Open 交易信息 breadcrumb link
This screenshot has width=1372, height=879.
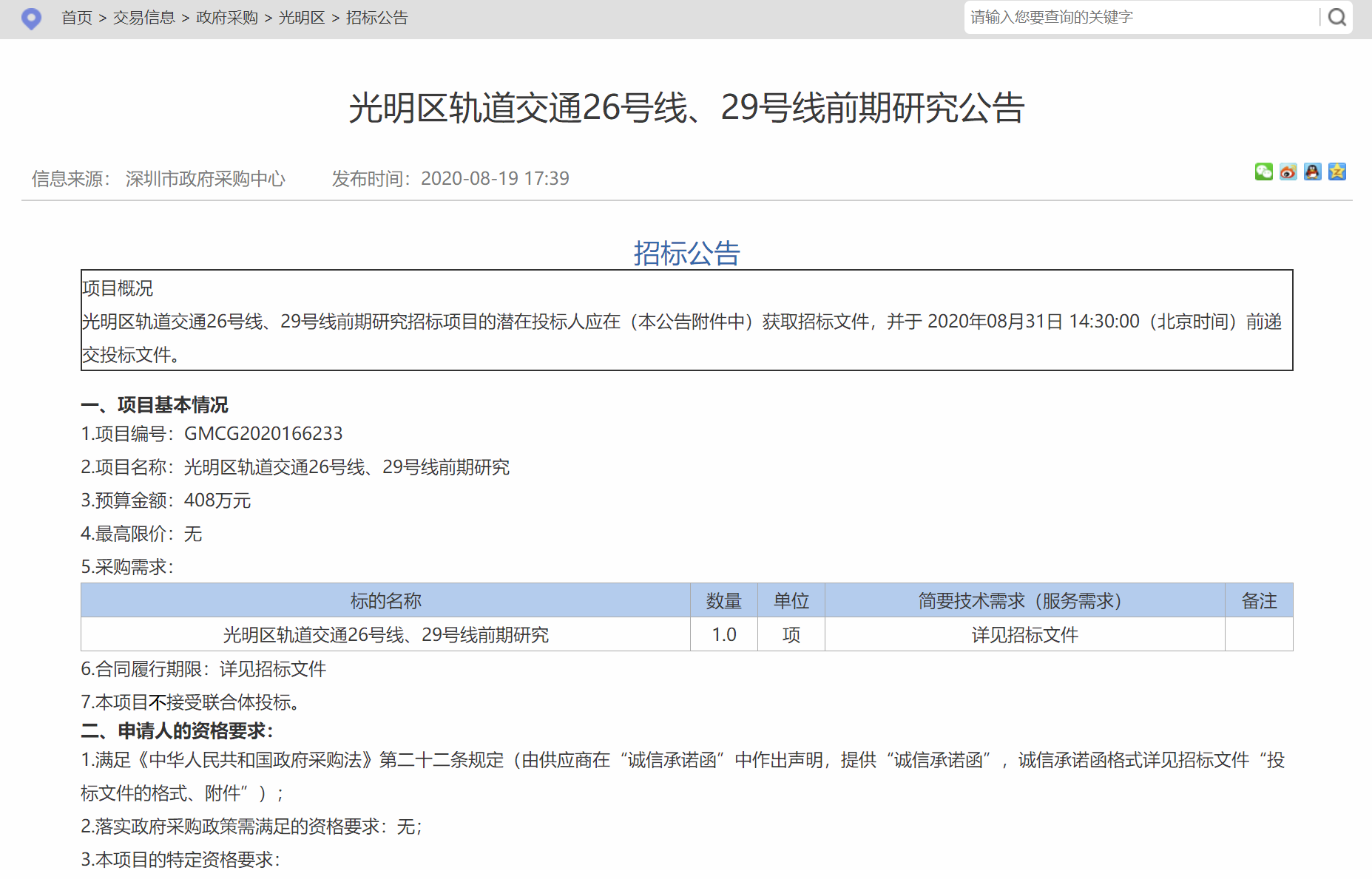pyautogui.click(x=143, y=18)
